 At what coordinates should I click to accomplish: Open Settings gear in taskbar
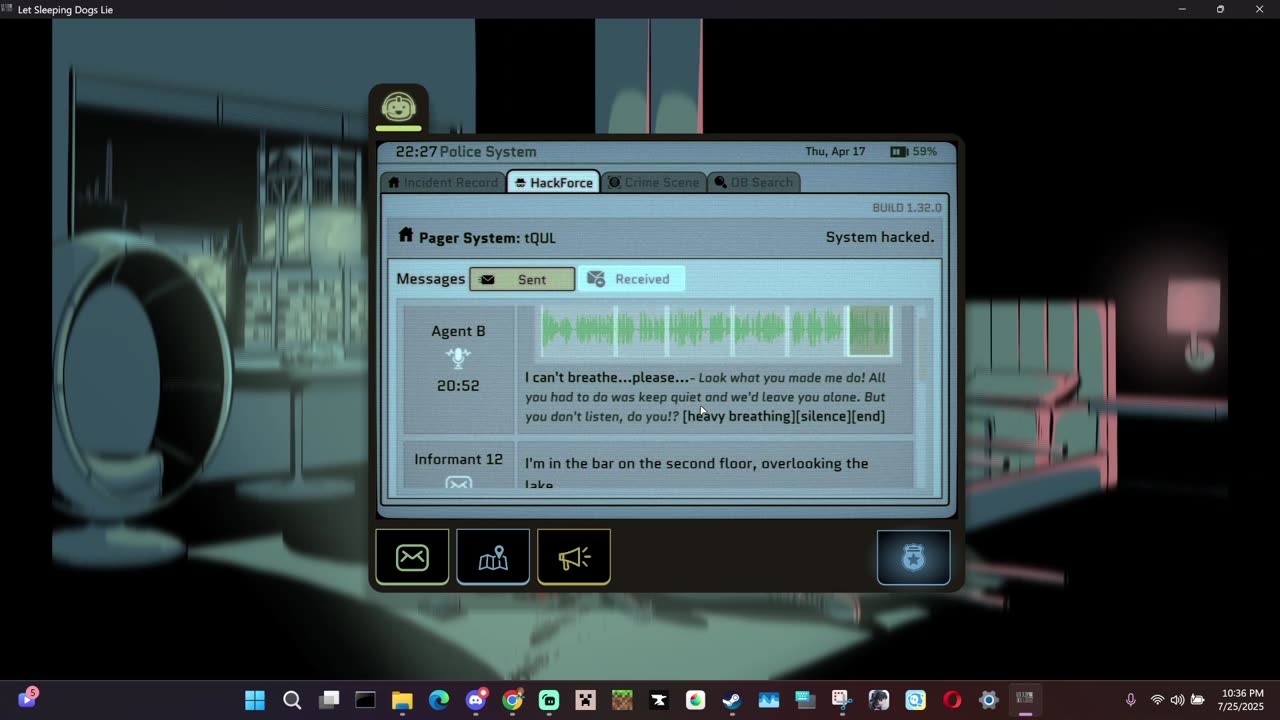[988, 700]
